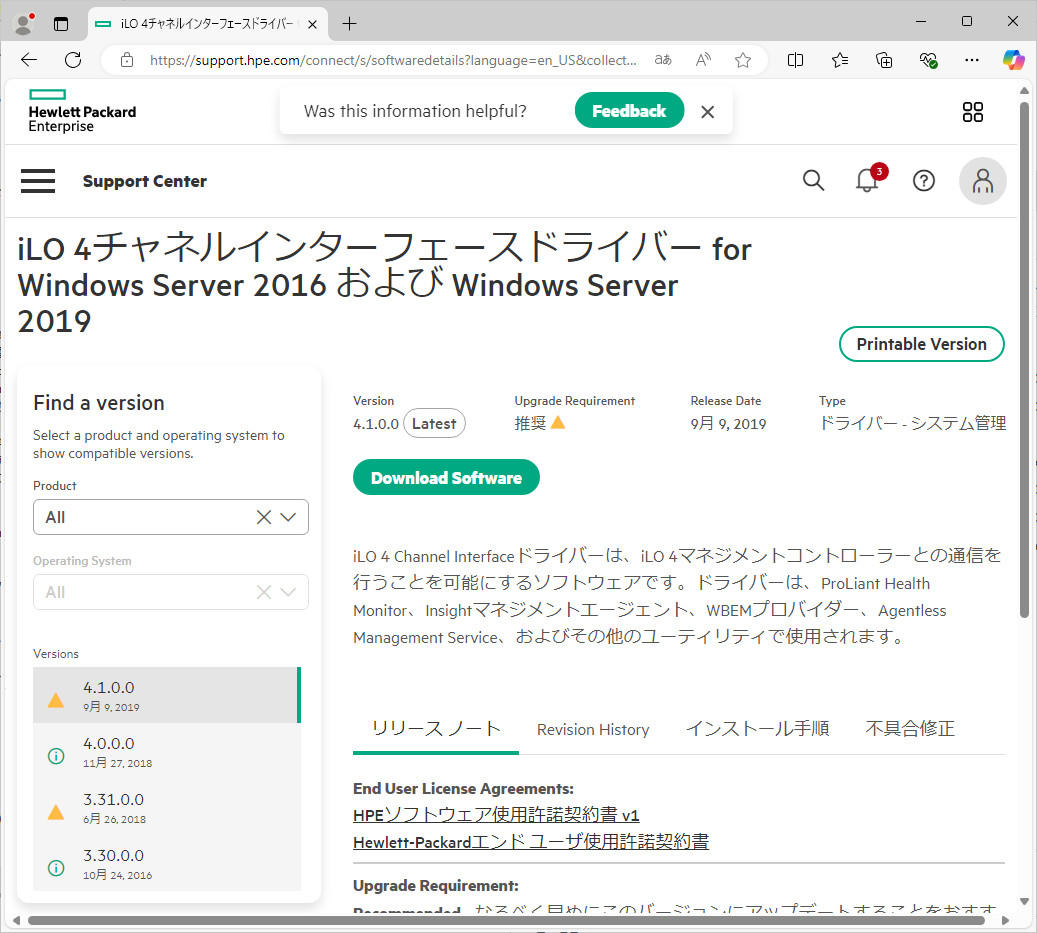Add this page to favorites
This screenshot has width=1037, height=933.
(743, 60)
